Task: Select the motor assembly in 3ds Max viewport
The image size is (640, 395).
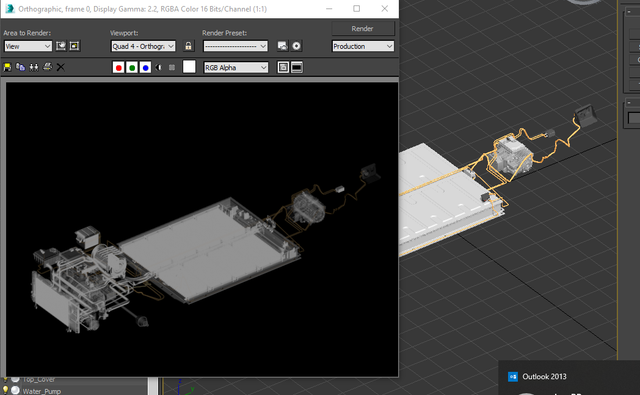Action: tap(513, 155)
